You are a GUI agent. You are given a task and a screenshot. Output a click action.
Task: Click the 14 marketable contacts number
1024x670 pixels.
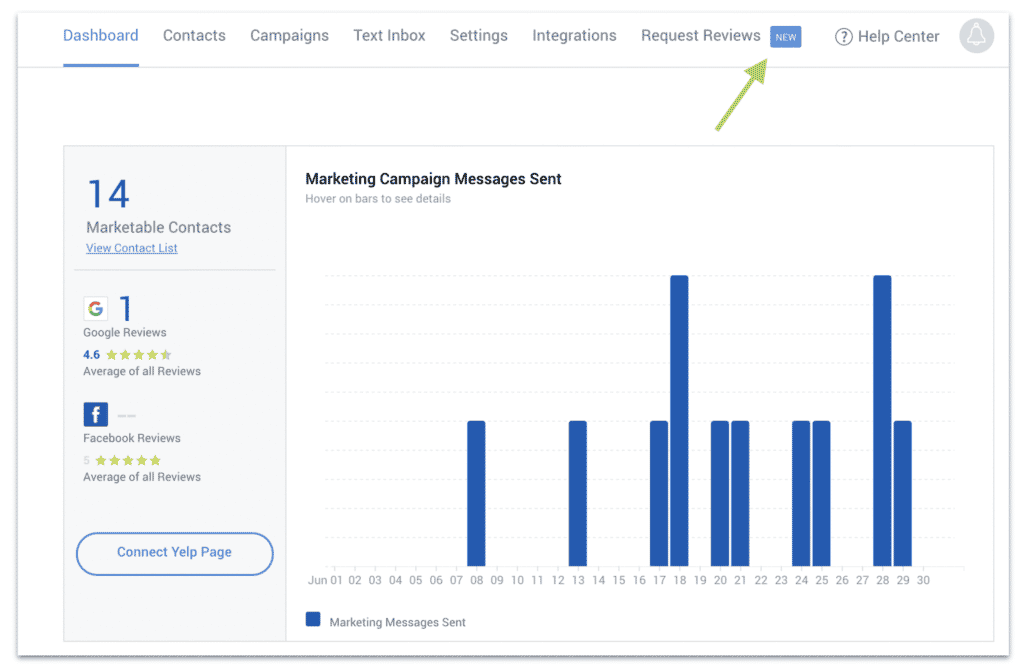(x=108, y=193)
